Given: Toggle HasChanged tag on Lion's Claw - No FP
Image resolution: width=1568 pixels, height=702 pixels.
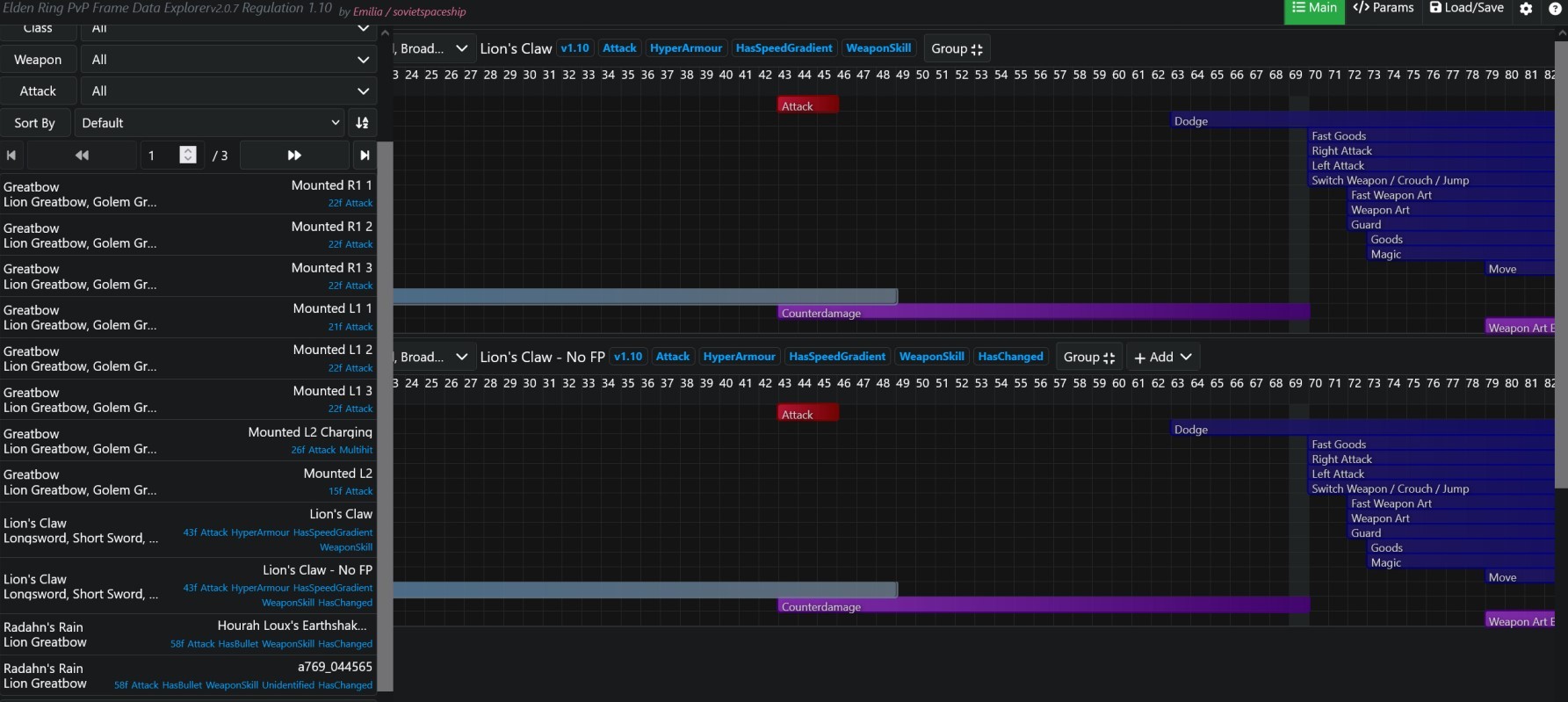Looking at the screenshot, I should [x=1010, y=357].
